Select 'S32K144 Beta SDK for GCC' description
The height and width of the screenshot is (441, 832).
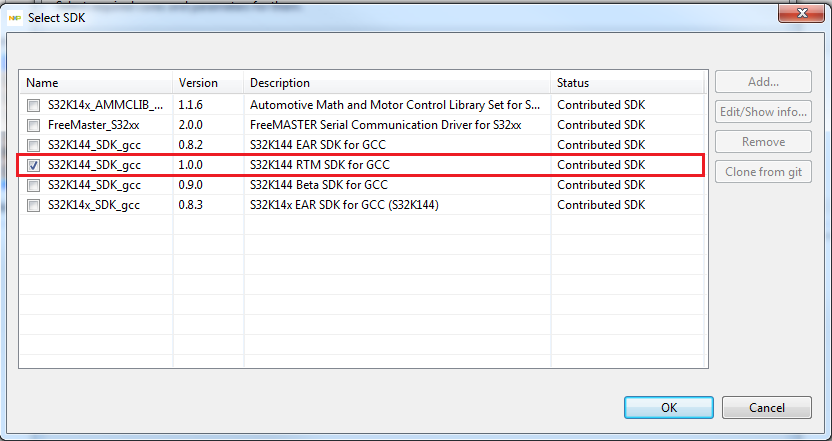(319, 185)
